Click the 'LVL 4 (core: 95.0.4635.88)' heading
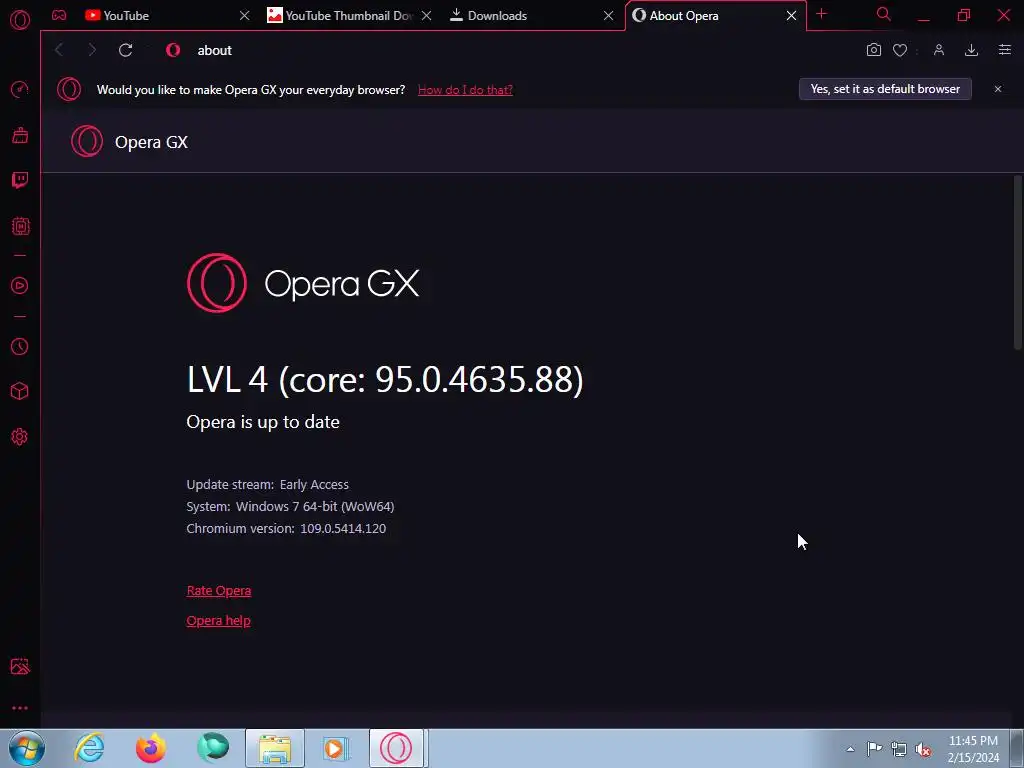 click(x=385, y=379)
